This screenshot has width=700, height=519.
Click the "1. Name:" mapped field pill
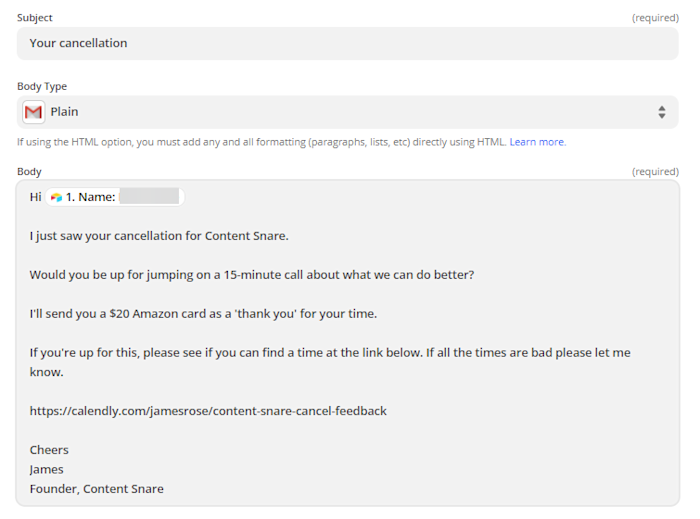click(x=90, y=197)
